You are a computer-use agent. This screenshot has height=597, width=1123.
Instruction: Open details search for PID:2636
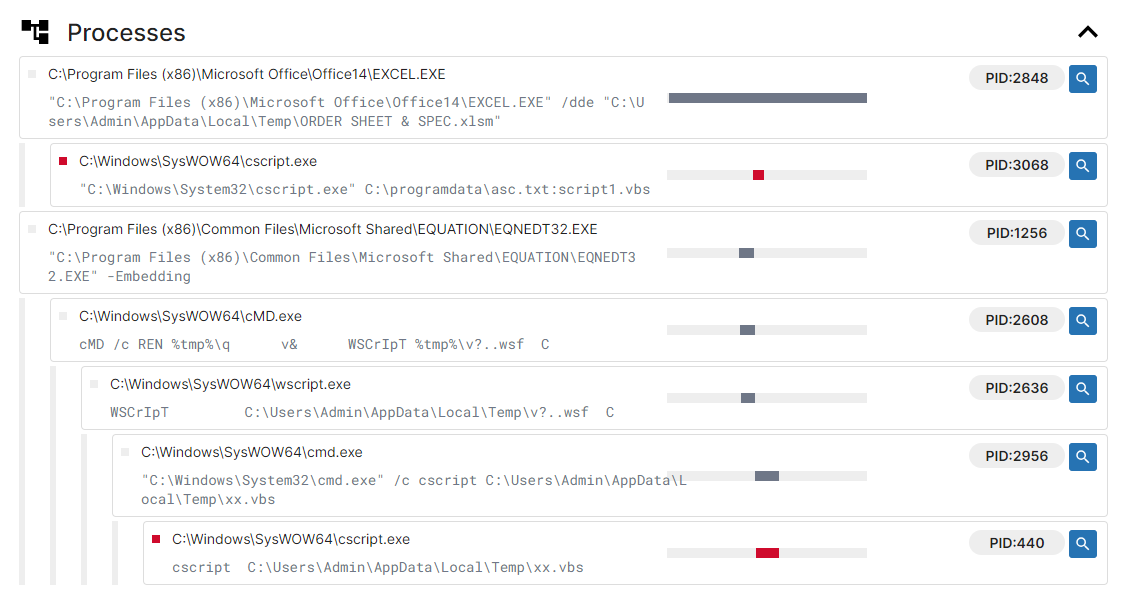click(1082, 389)
